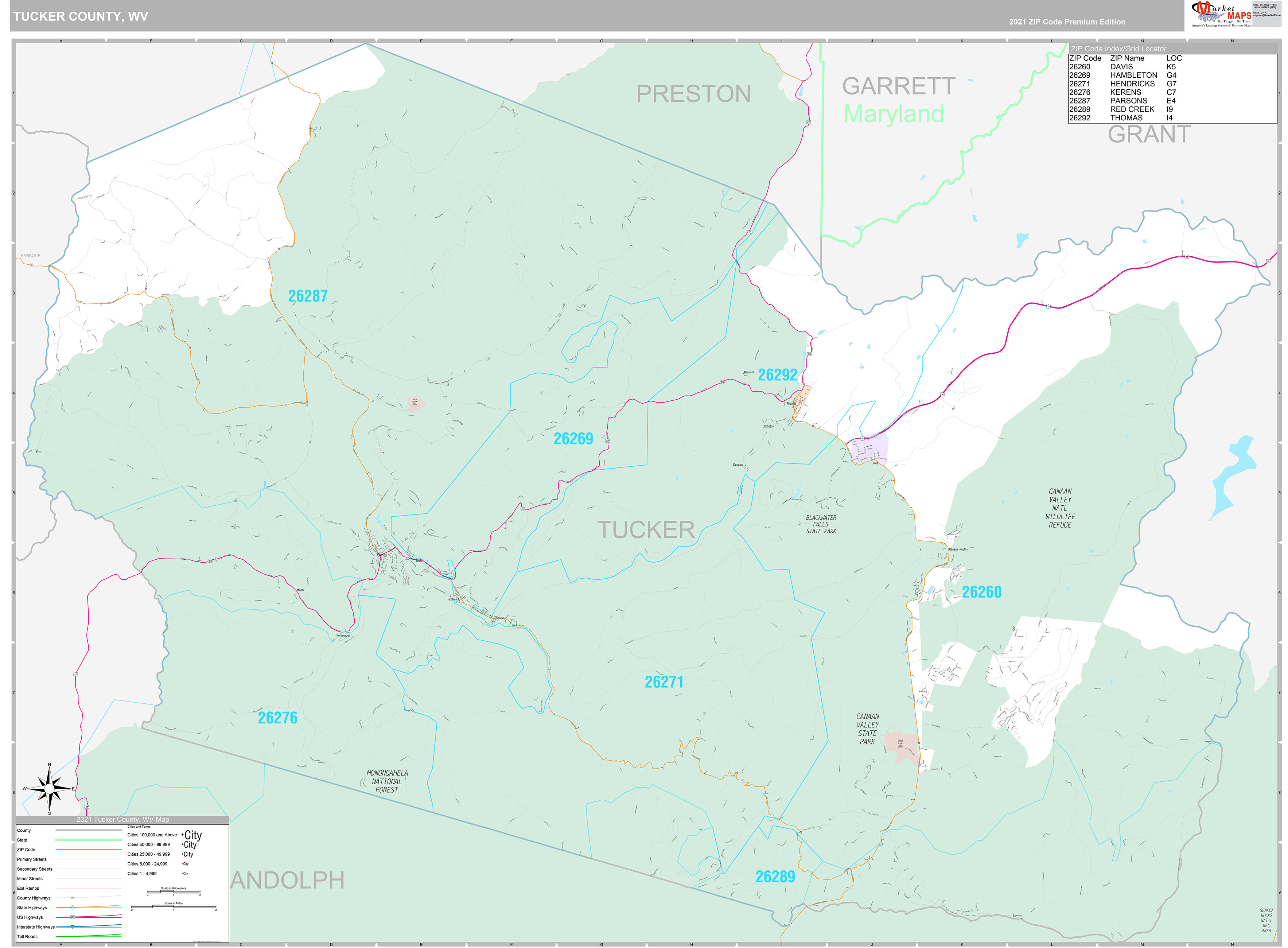The width and height of the screenshot is (1288, 948).
Task: Click 'Cities 1 - 4,999' legend entry
Action: pos(142,873)
